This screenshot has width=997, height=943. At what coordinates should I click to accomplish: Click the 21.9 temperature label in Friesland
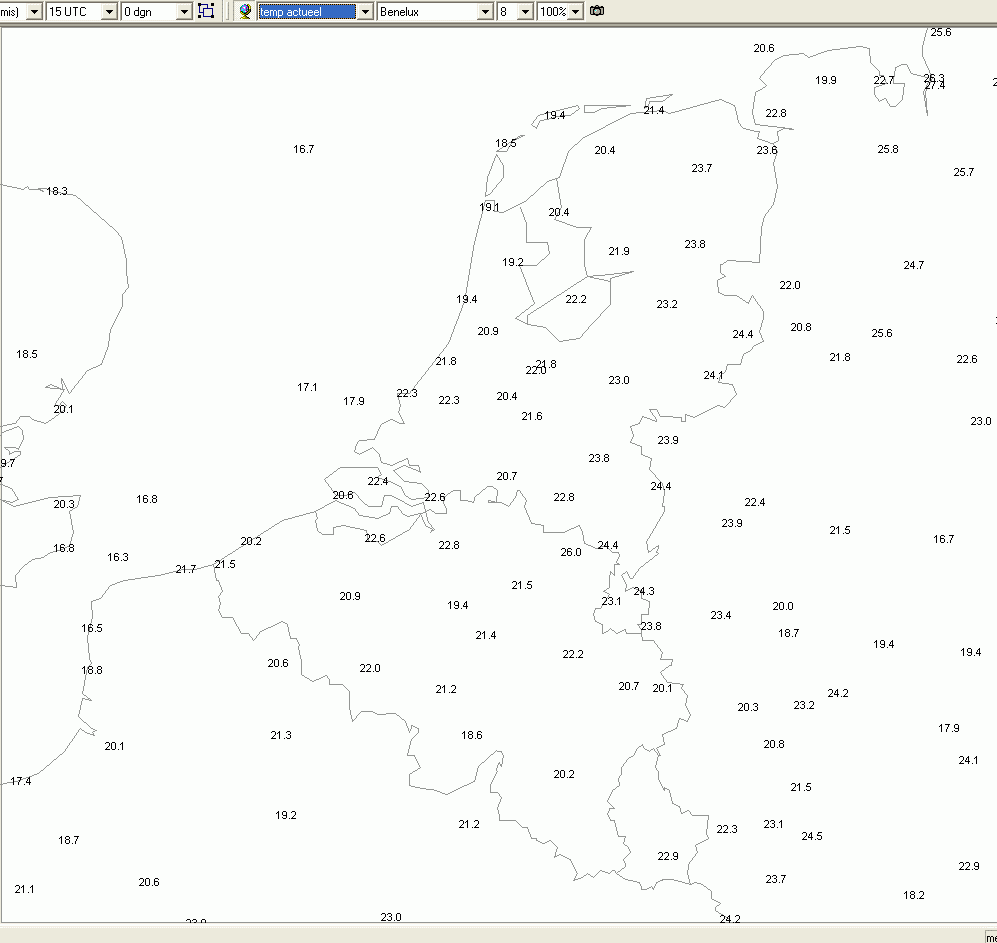619,251
